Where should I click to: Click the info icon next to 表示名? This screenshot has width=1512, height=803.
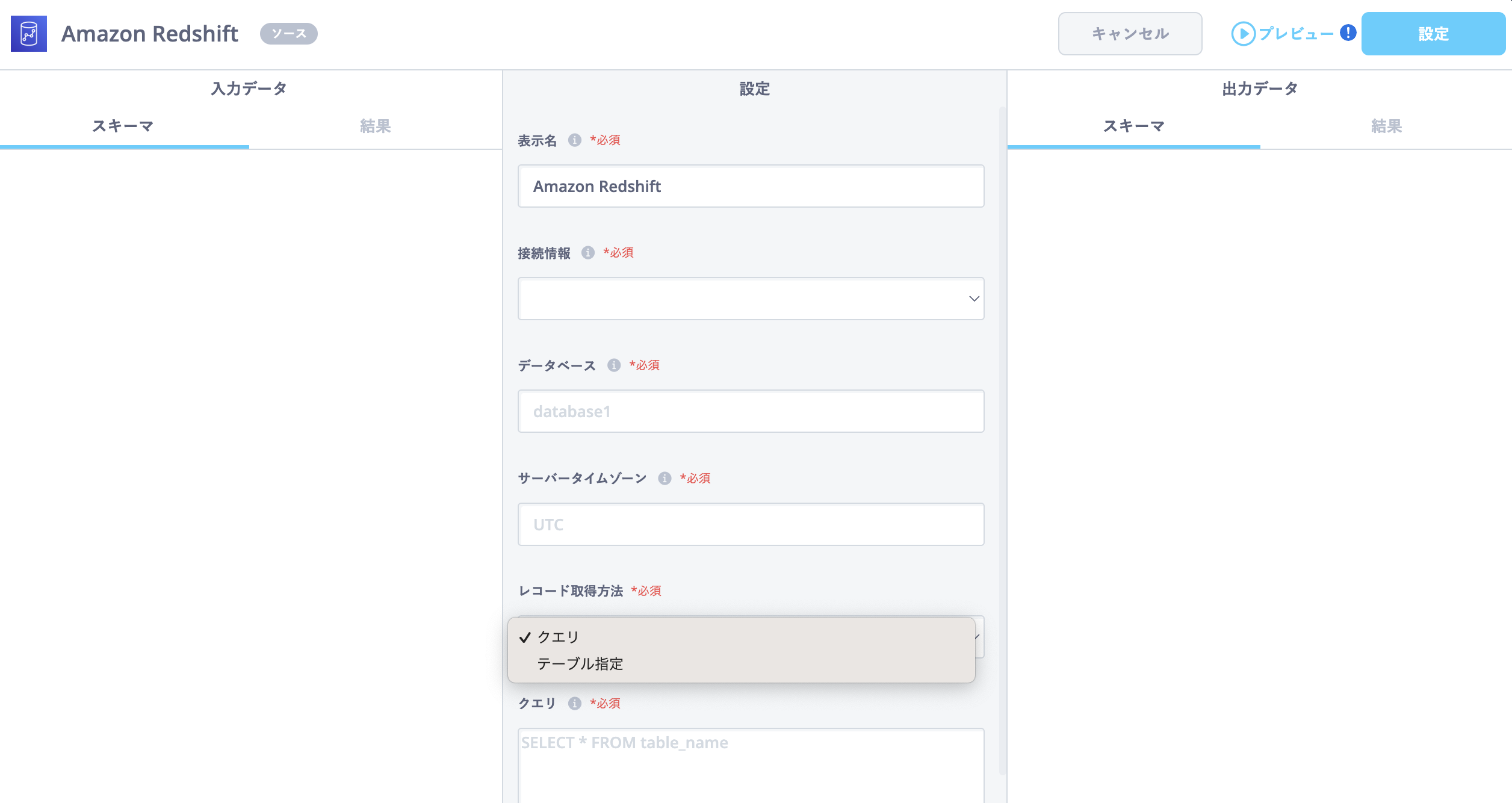575,140
